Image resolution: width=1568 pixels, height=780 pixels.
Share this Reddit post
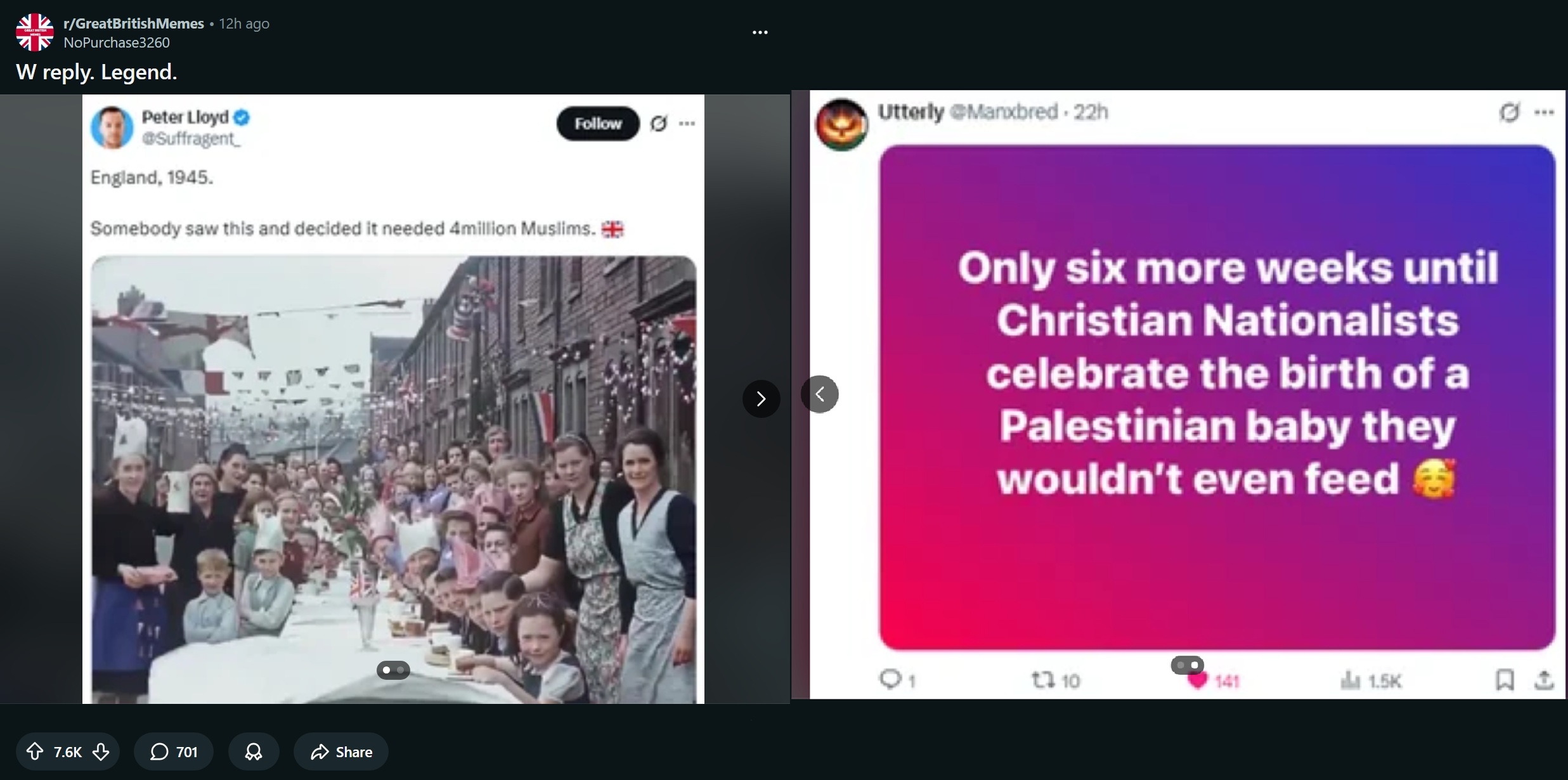click(x=341, y=751)
